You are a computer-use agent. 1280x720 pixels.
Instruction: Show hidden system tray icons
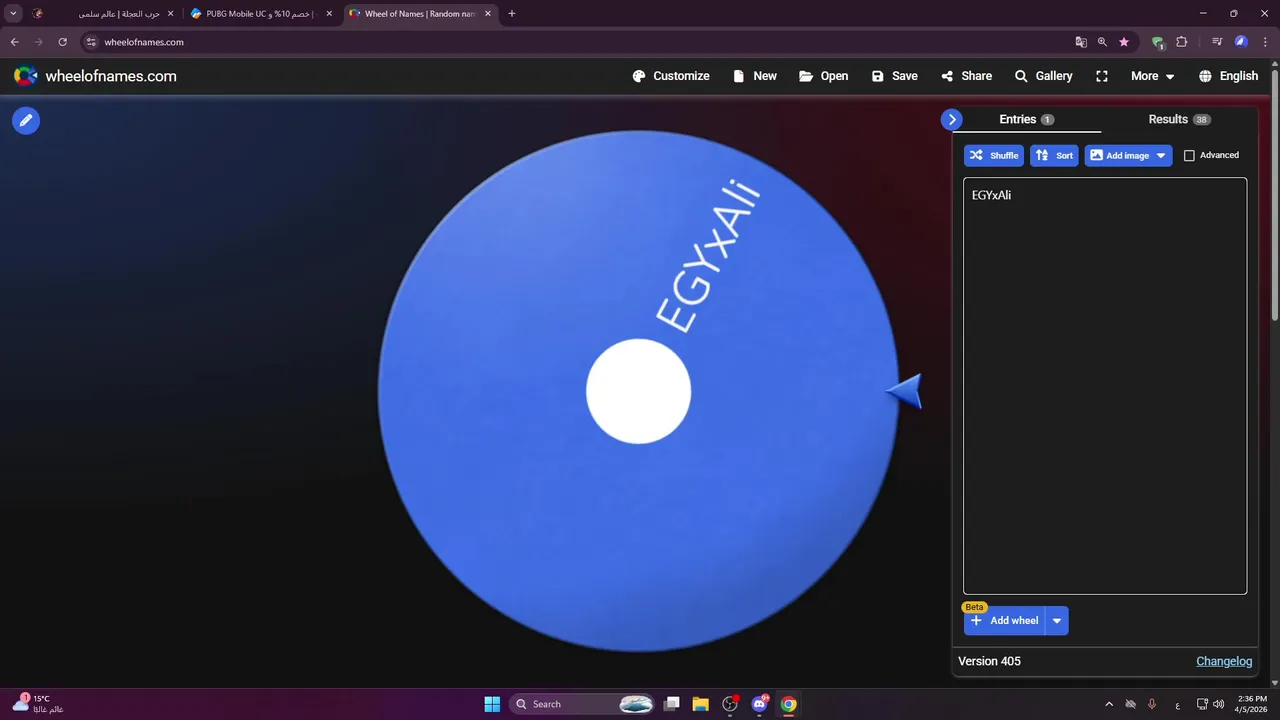pos(1109,704)
